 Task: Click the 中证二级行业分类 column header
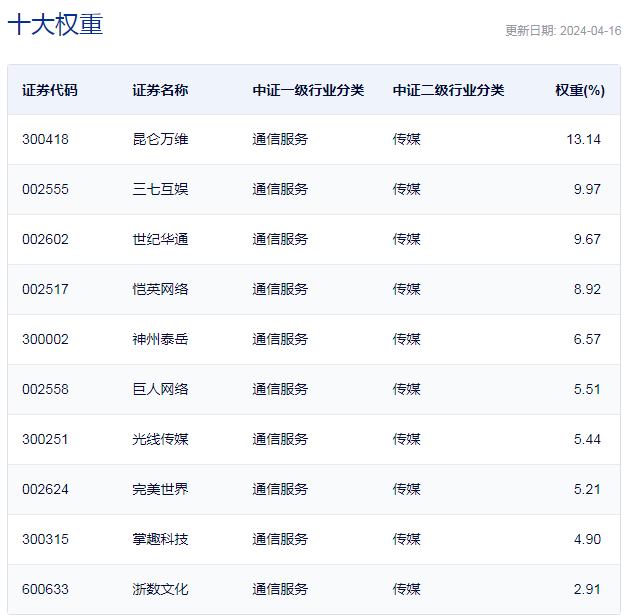click(x=448, y=90)
